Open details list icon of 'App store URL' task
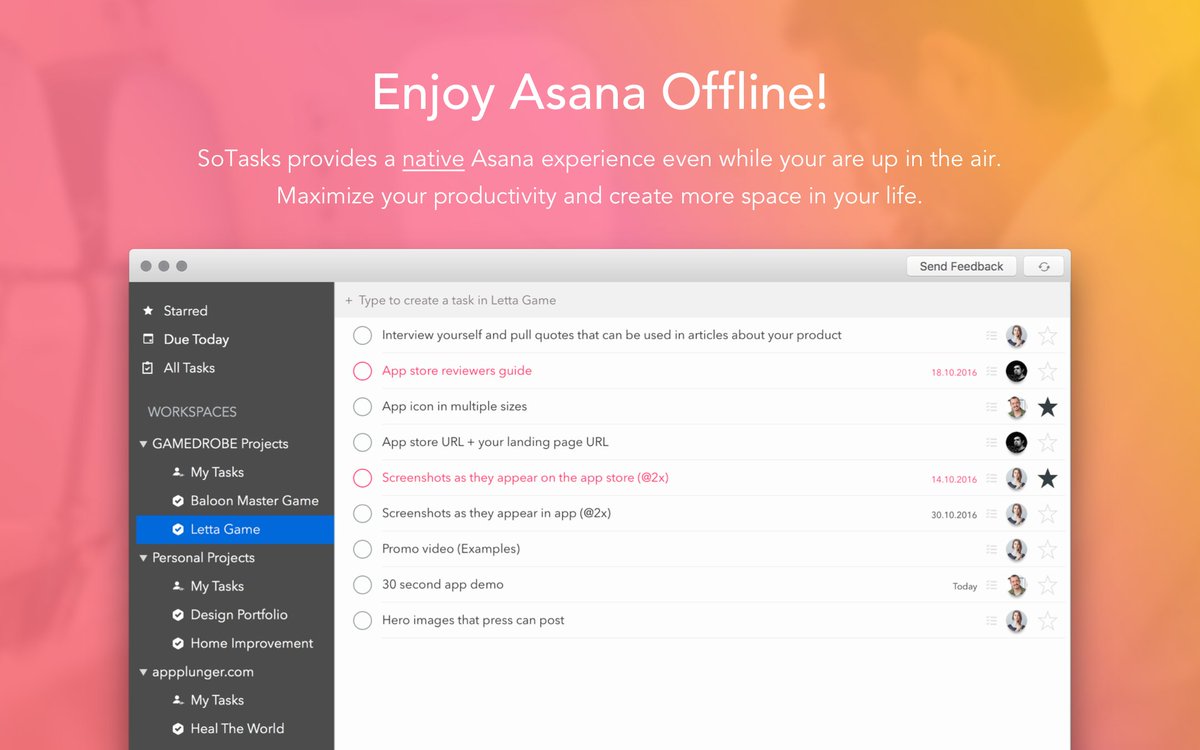The height and width of the screenshot is (750, 1200). pyautogui.click(x=991, y=443)
